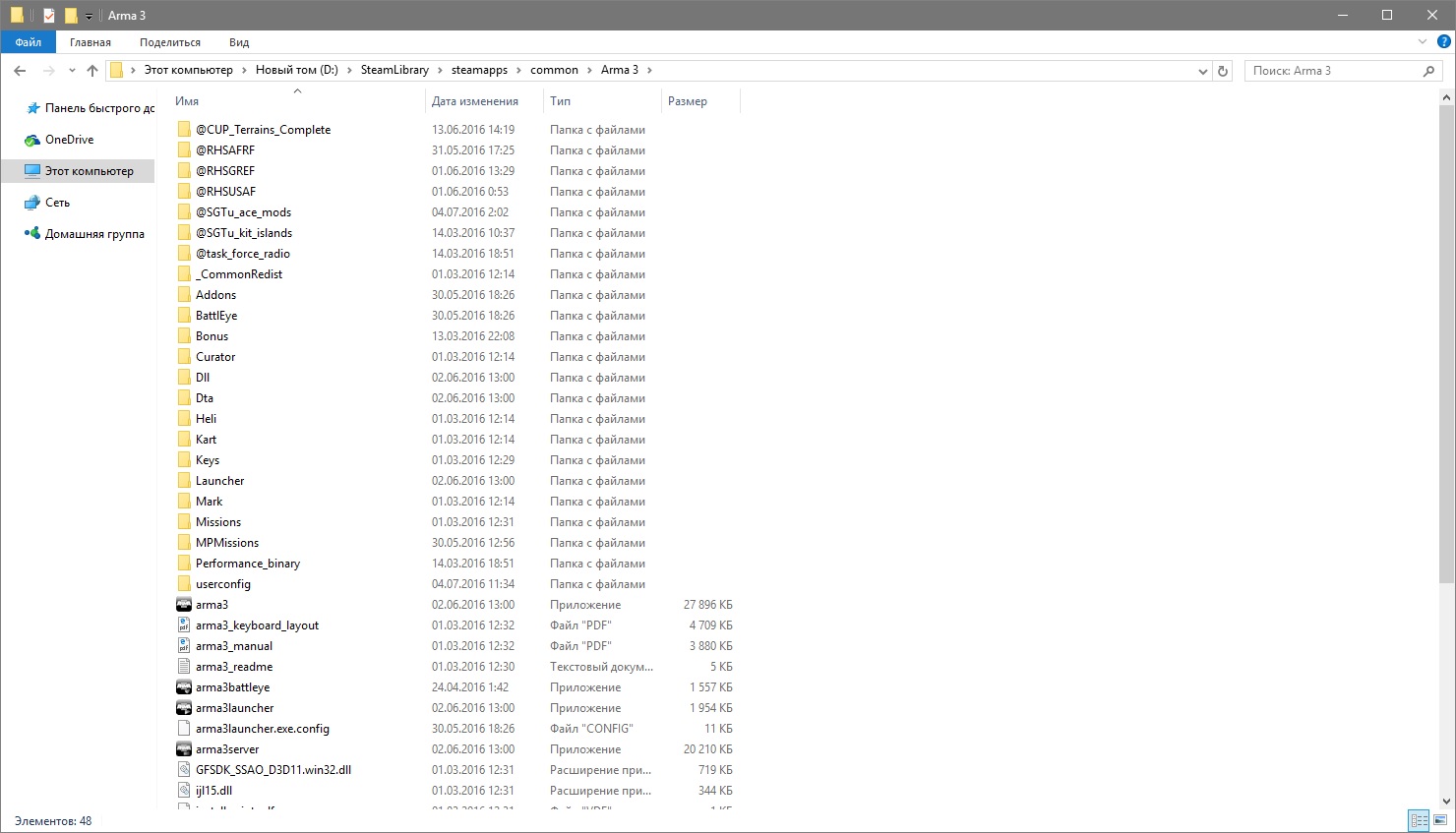This screenshot has height=833, width=1456.
Task: Go up one folder level arrow
Action: coord(92,71)
